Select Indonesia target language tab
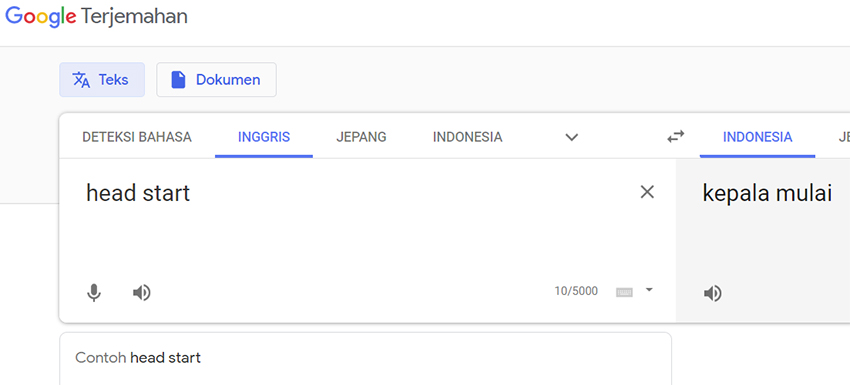Screen dimensions: 850x385 (757, 137)
